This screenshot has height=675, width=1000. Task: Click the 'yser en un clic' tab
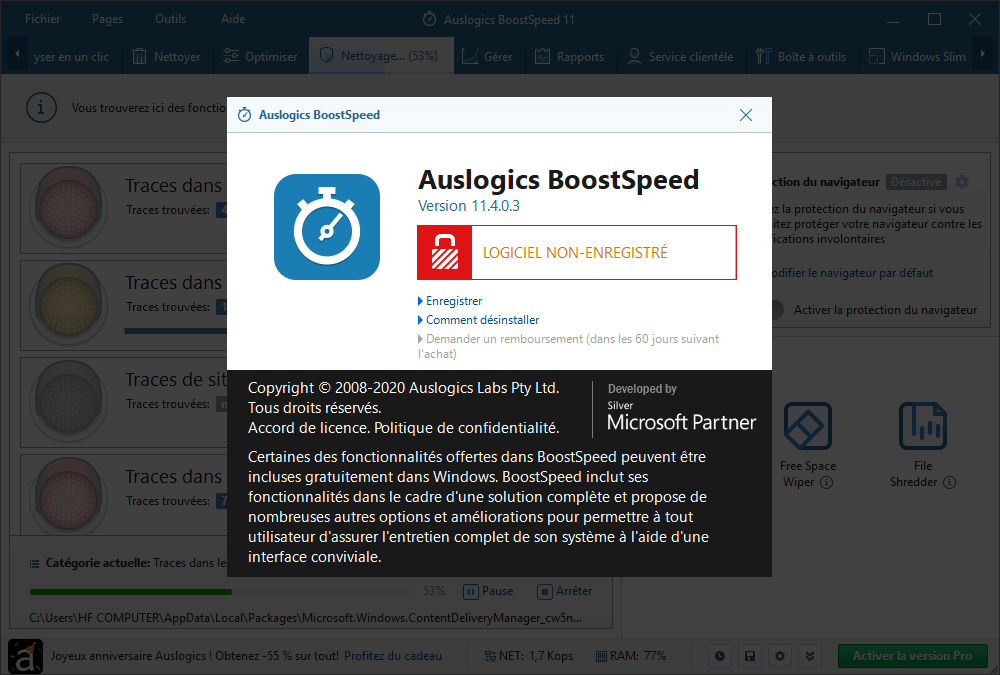(71, 57)
